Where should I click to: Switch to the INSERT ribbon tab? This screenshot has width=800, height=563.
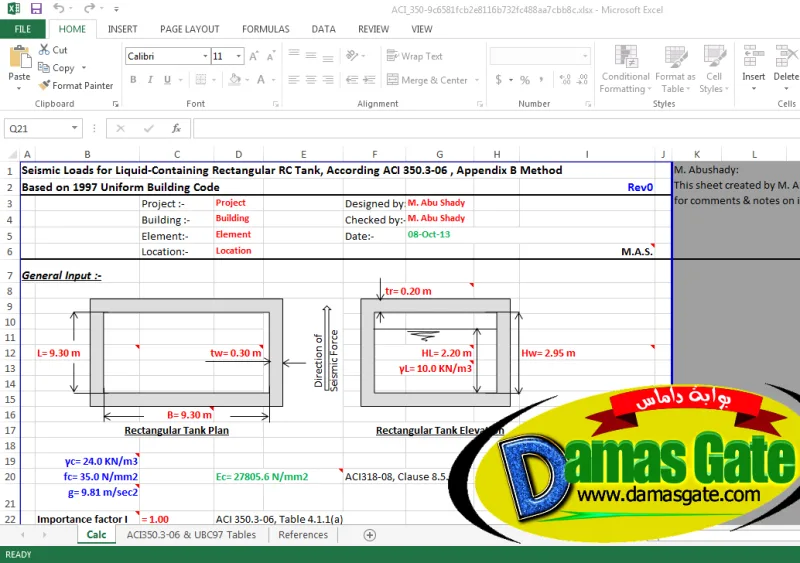(122, 29)
